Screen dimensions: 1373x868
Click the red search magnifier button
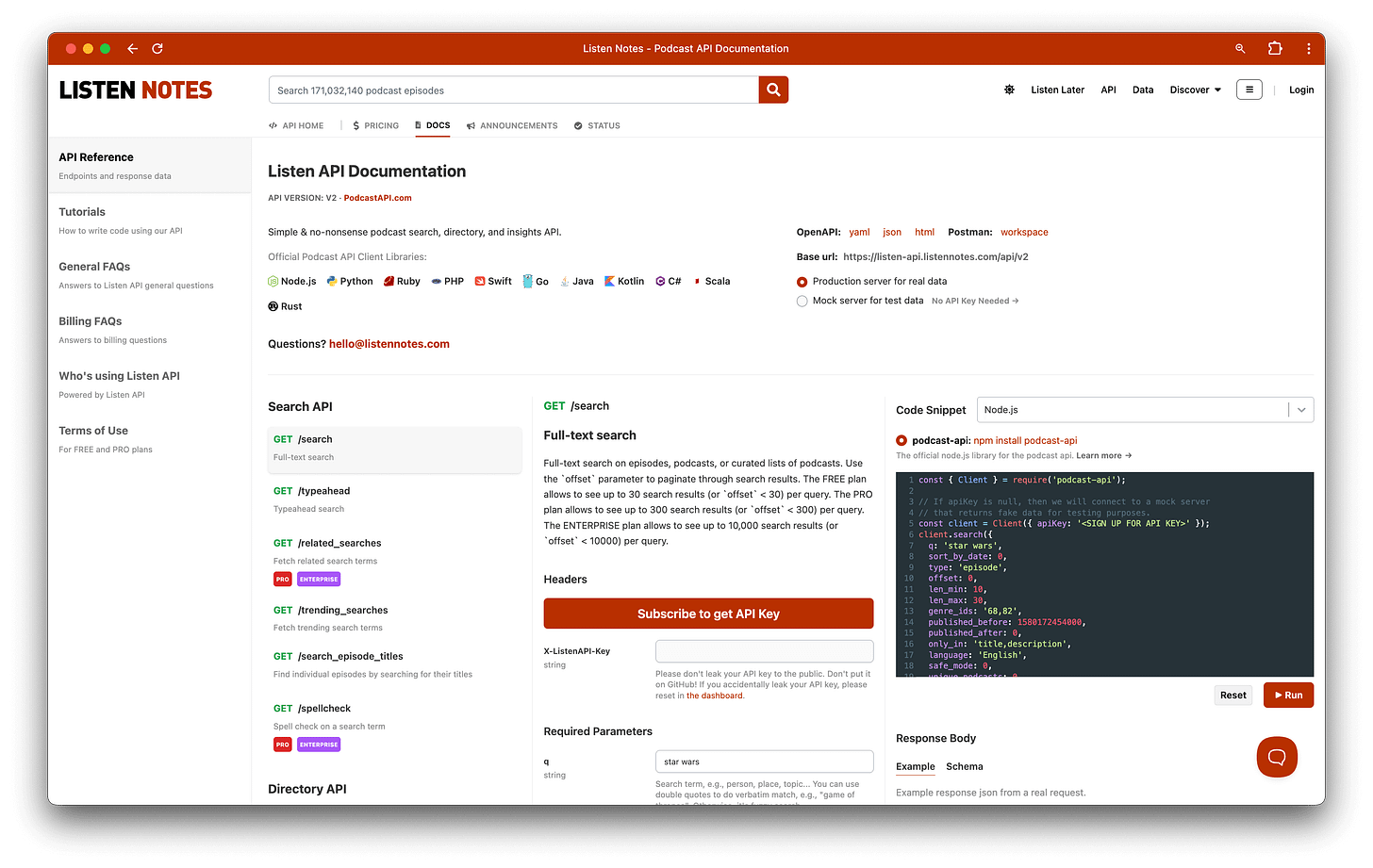pos(773,90)
